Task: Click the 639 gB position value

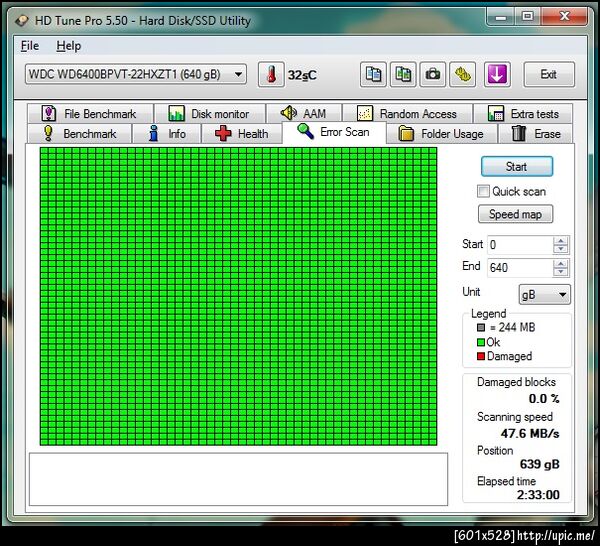Action: (540, 464)
